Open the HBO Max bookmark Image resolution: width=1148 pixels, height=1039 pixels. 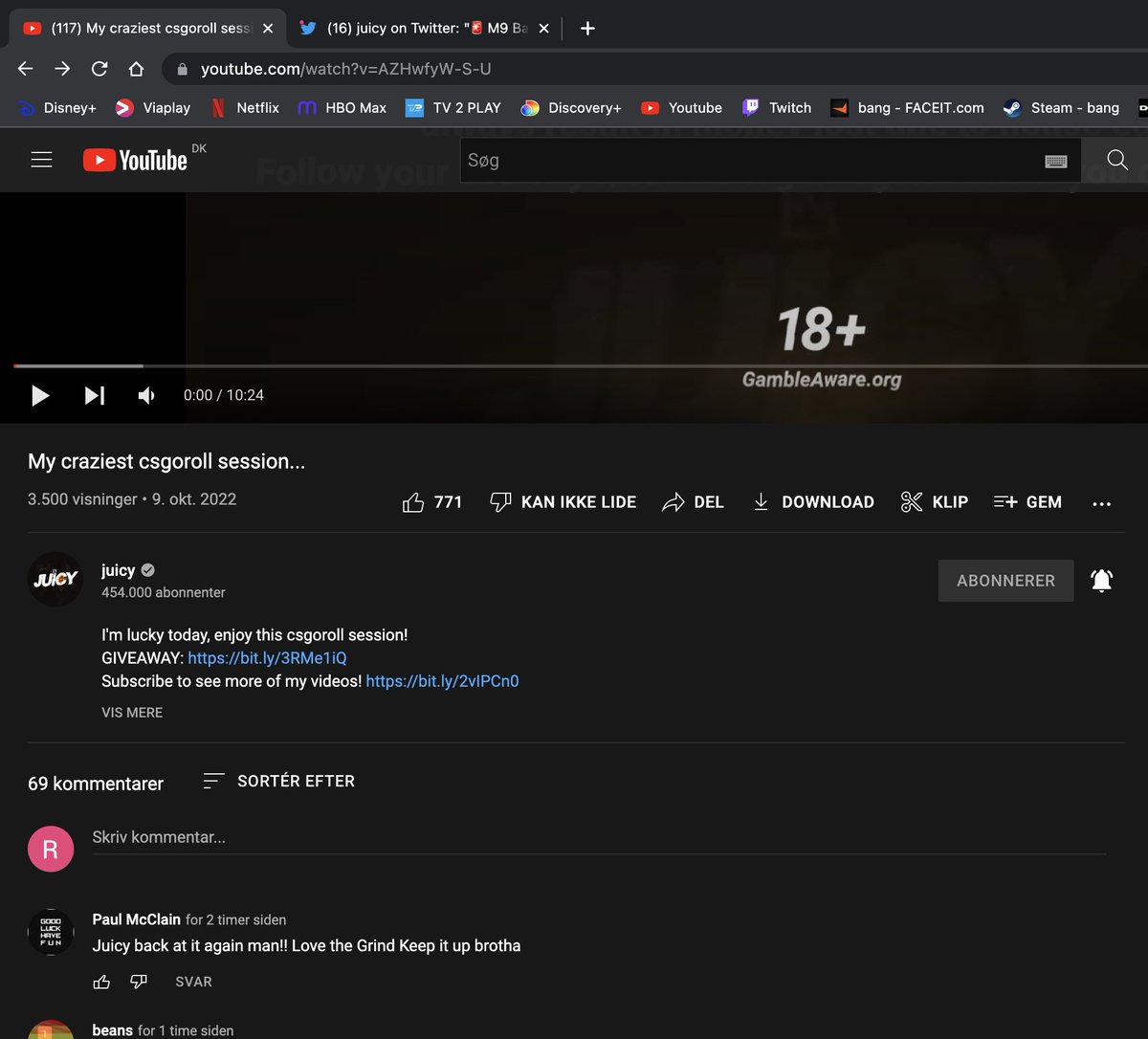coord(342,108)
